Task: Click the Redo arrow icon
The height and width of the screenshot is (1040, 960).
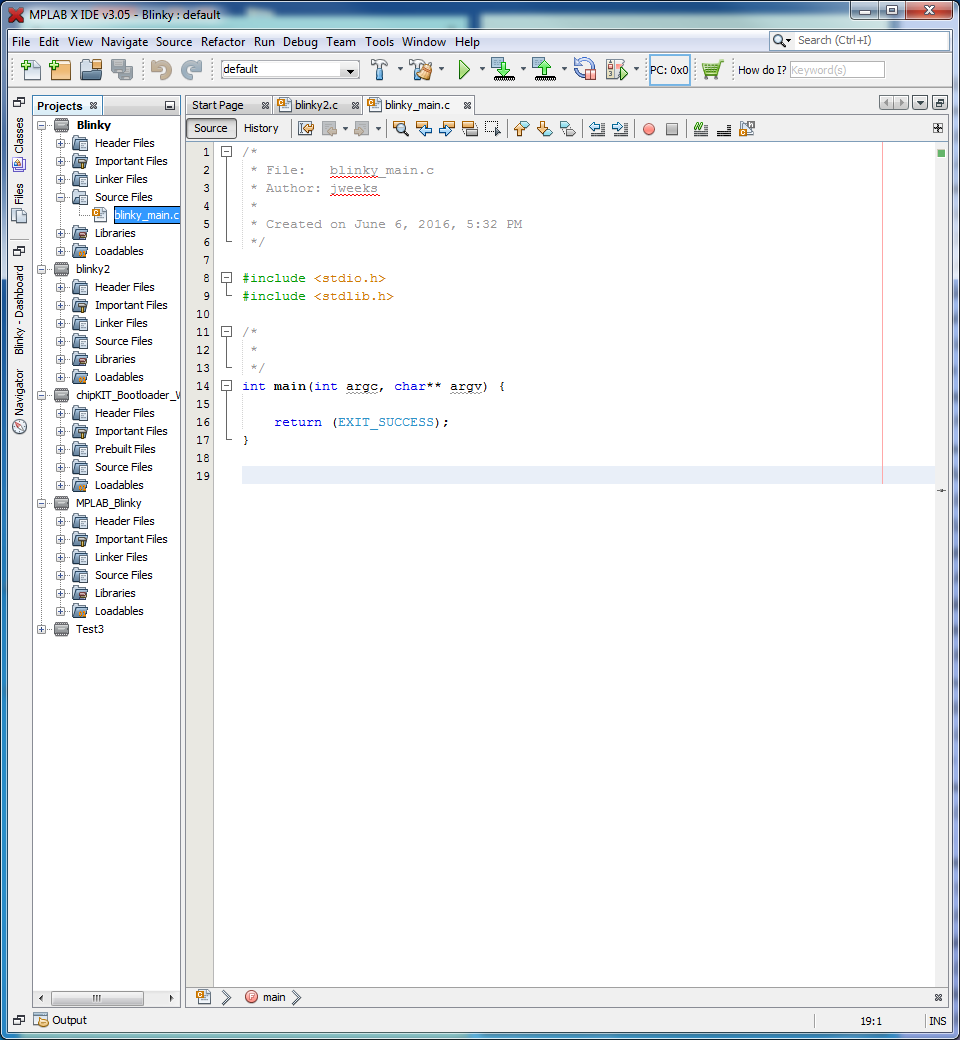Action: (x=192, y=69)
